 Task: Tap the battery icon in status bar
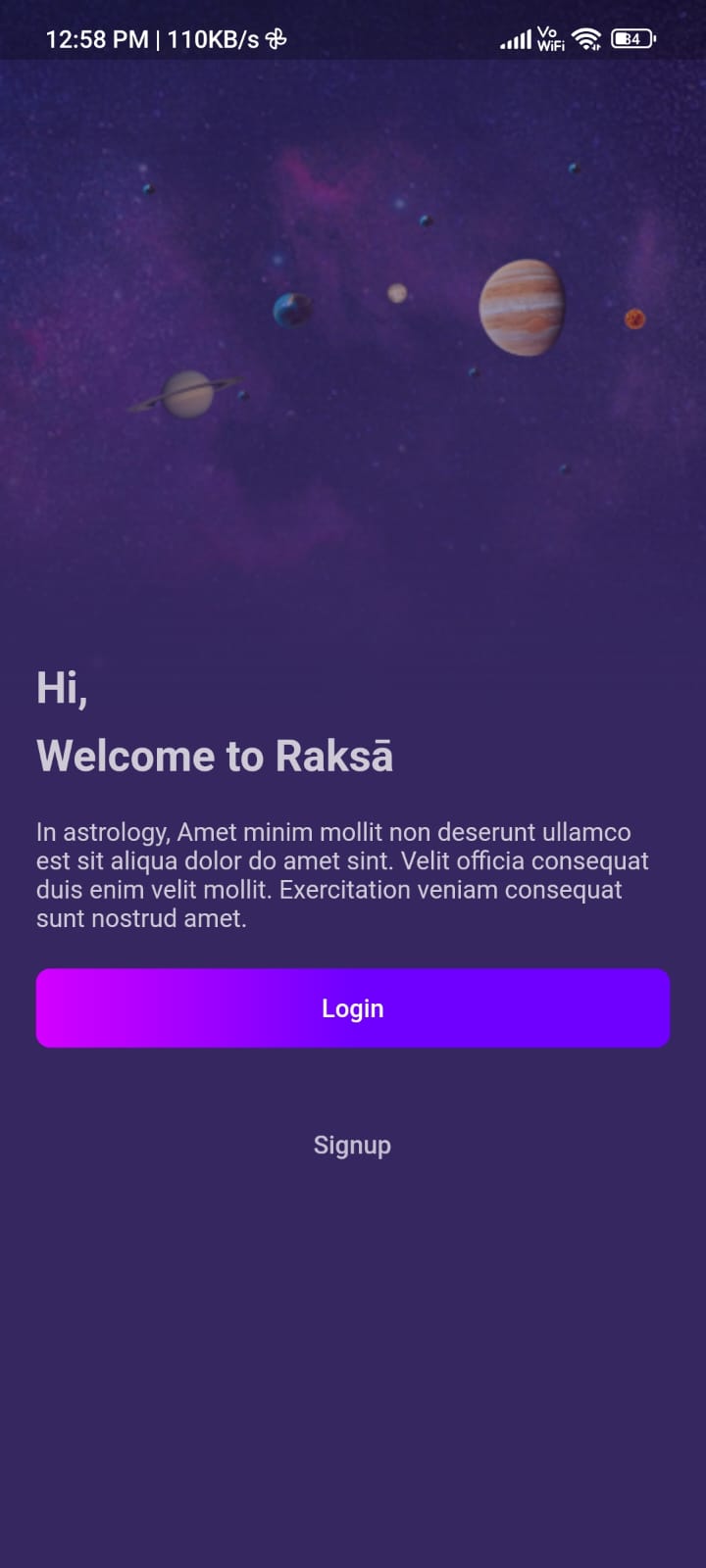click(x=633, y=39)
